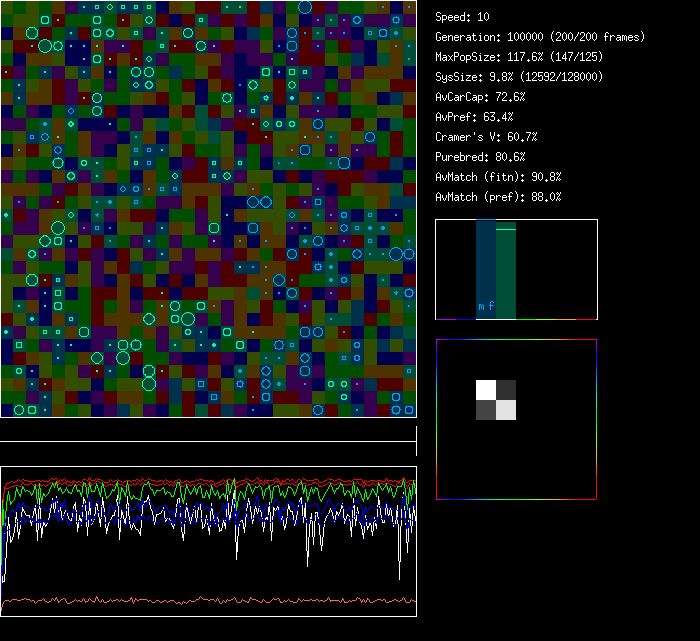
Task: Click the light gray bottom-right matrix cell
Action: (506, 410)
